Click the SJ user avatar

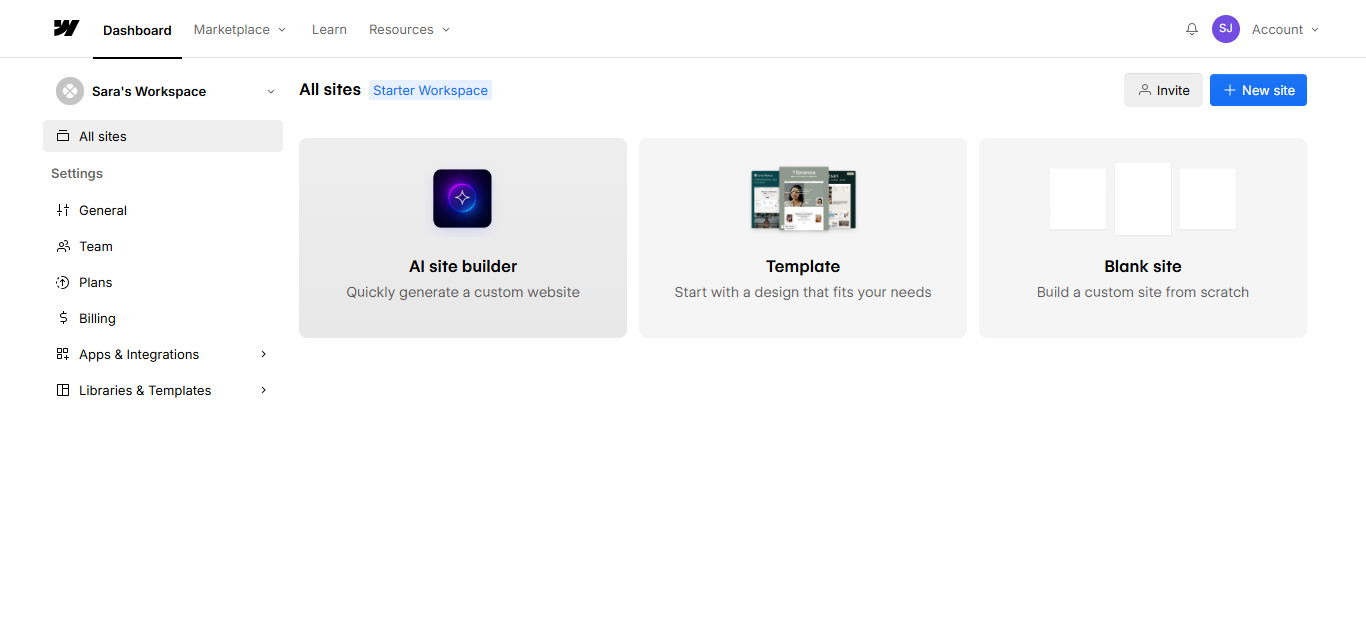(x=1226, y=29)
